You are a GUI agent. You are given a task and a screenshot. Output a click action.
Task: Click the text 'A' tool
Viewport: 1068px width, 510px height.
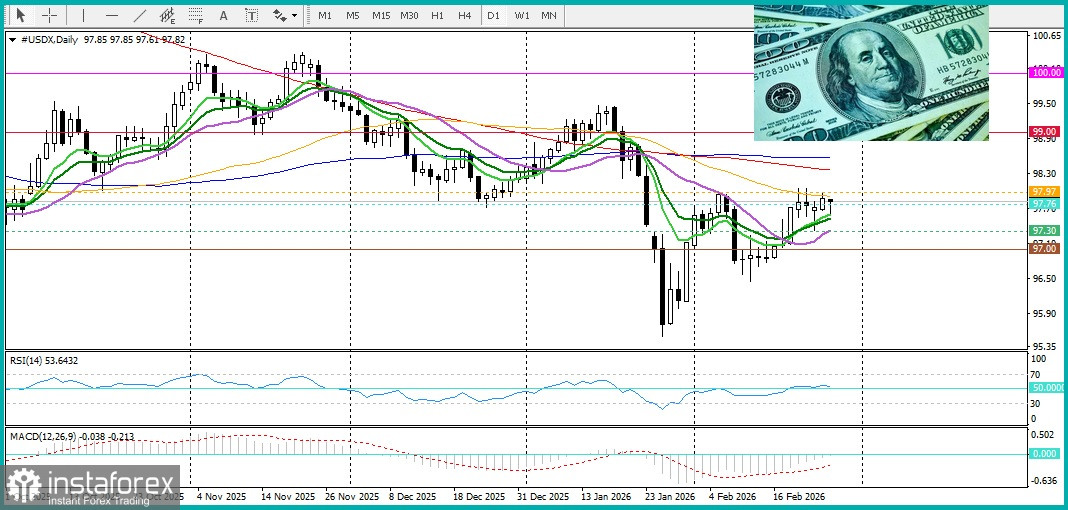223,16
